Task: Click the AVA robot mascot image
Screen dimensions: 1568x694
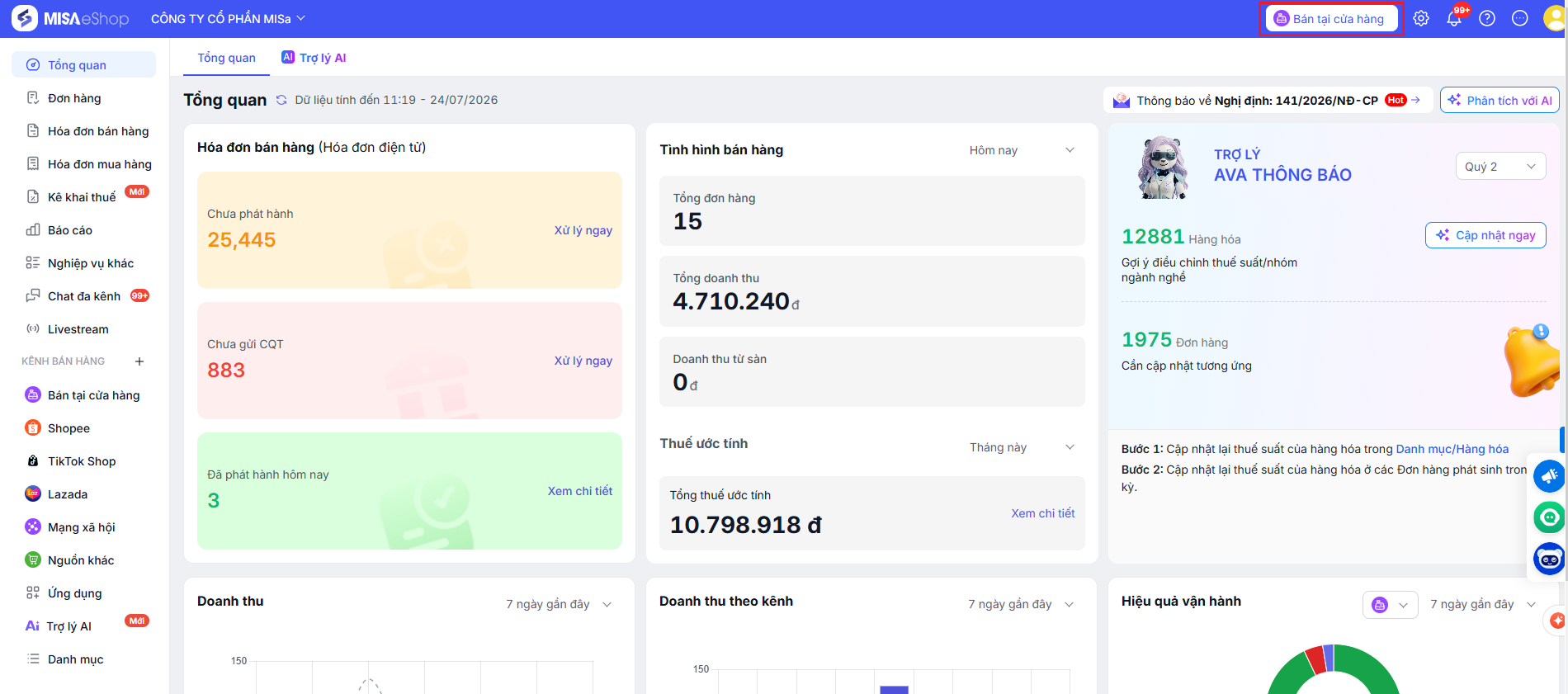Action: [1164, 168]
